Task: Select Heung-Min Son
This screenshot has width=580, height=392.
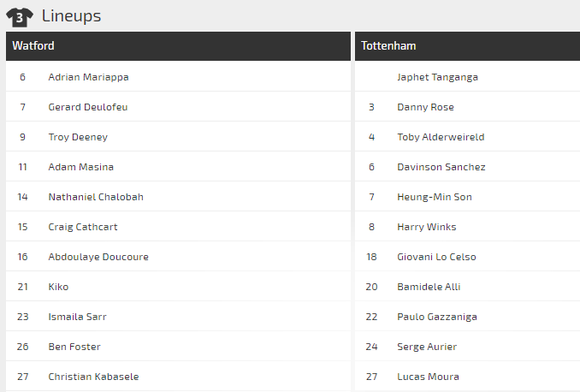Action: (x=435, y=197)
